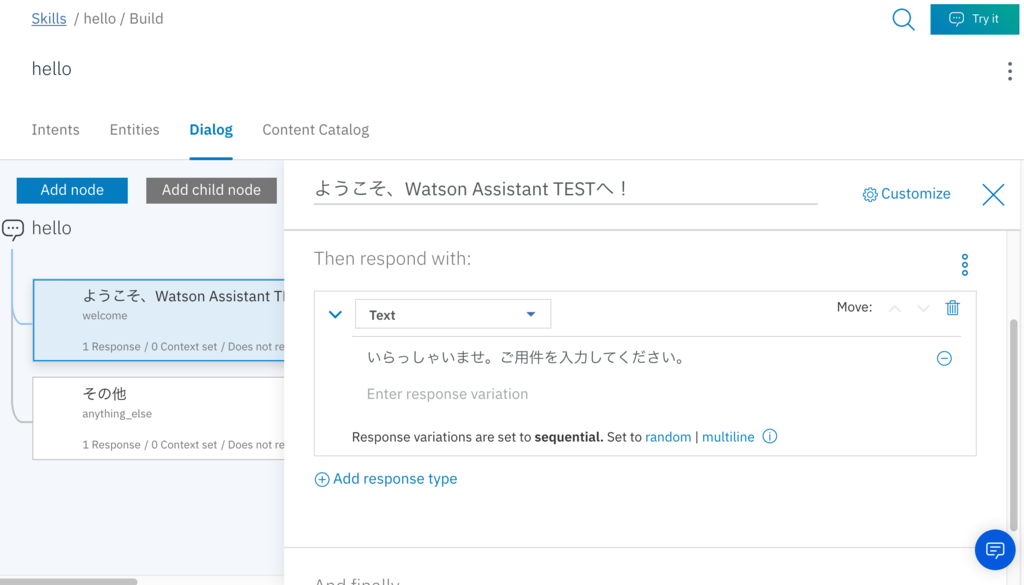Select the Dialog tab
The height and width of the screenshot is (585, 1024).
point(211,130)
